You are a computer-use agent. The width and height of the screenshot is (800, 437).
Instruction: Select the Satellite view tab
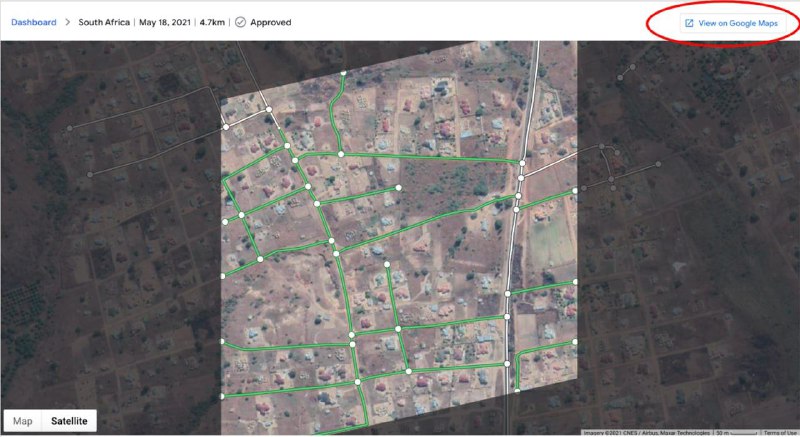click(x=69, y=421)
